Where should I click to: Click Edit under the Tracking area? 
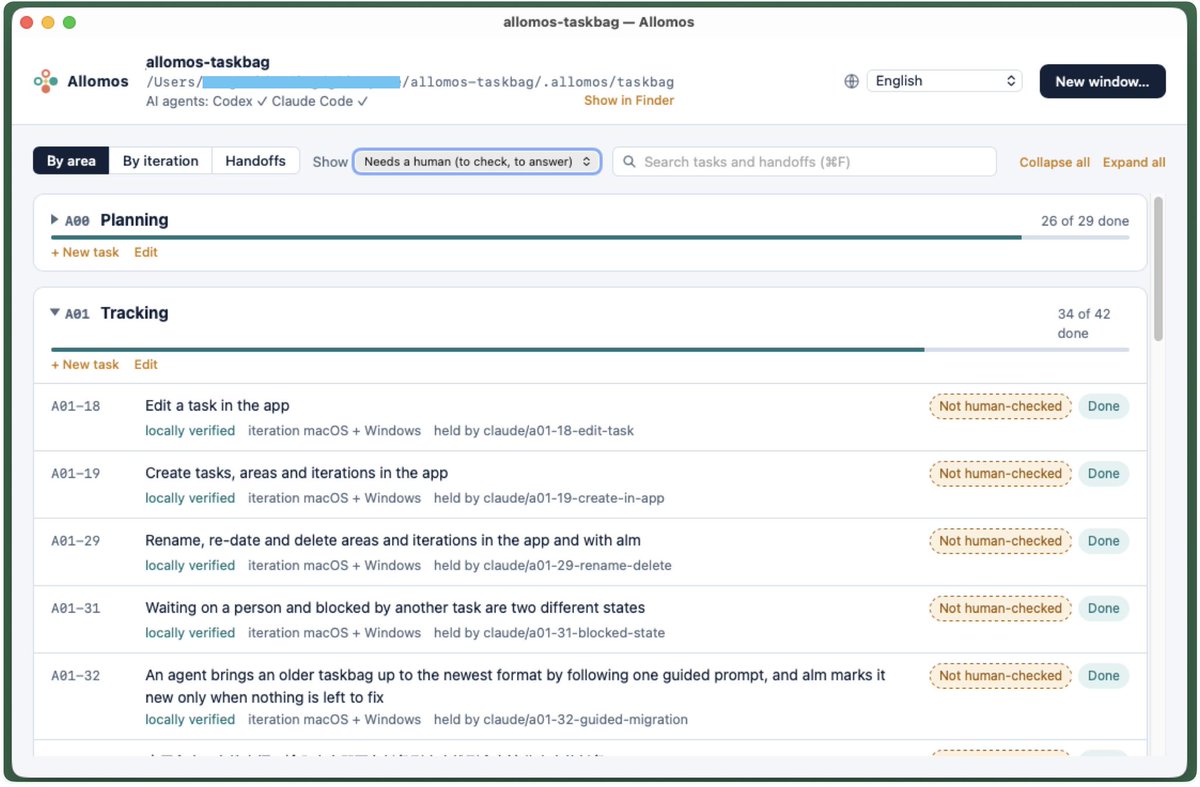pyautogui.click(x=146, y=365)
